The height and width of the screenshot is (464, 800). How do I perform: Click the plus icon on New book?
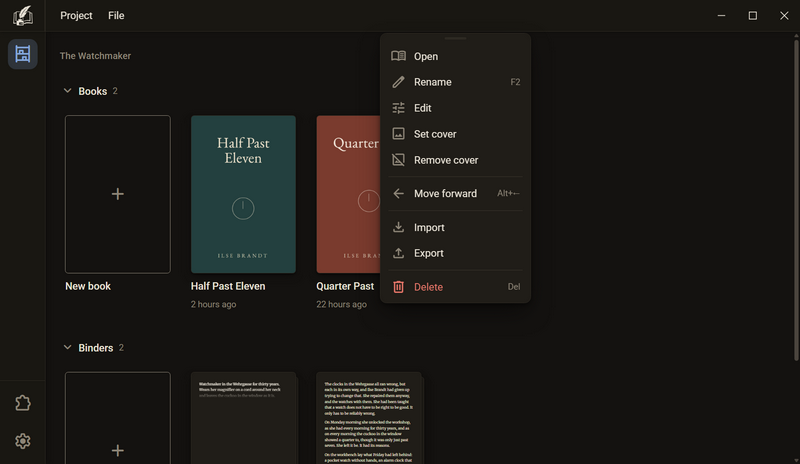[x=118, y=194]
